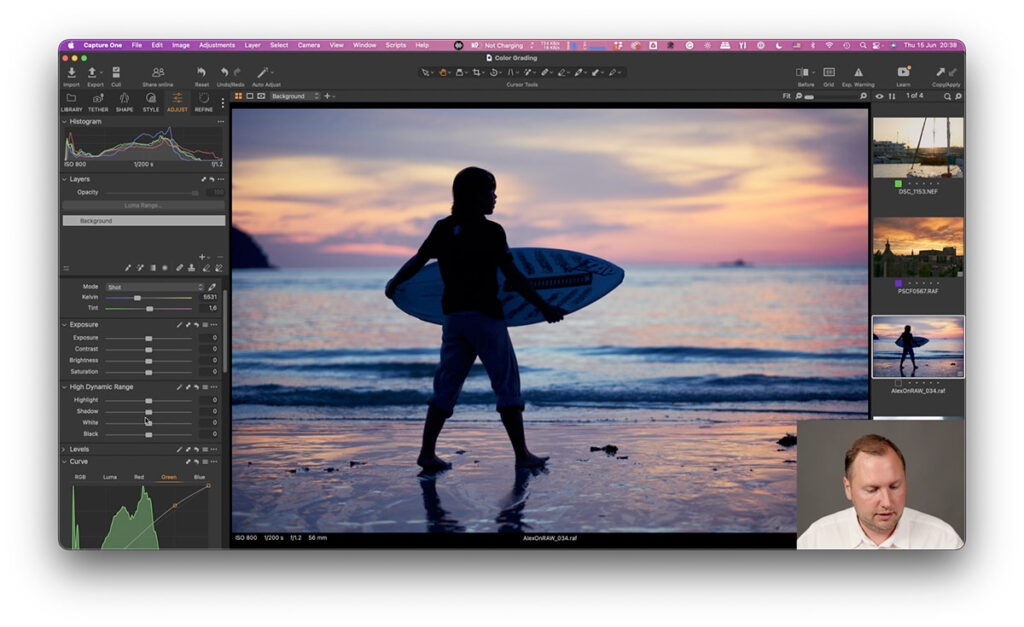Click the Reset button in the toolbar

202,72
